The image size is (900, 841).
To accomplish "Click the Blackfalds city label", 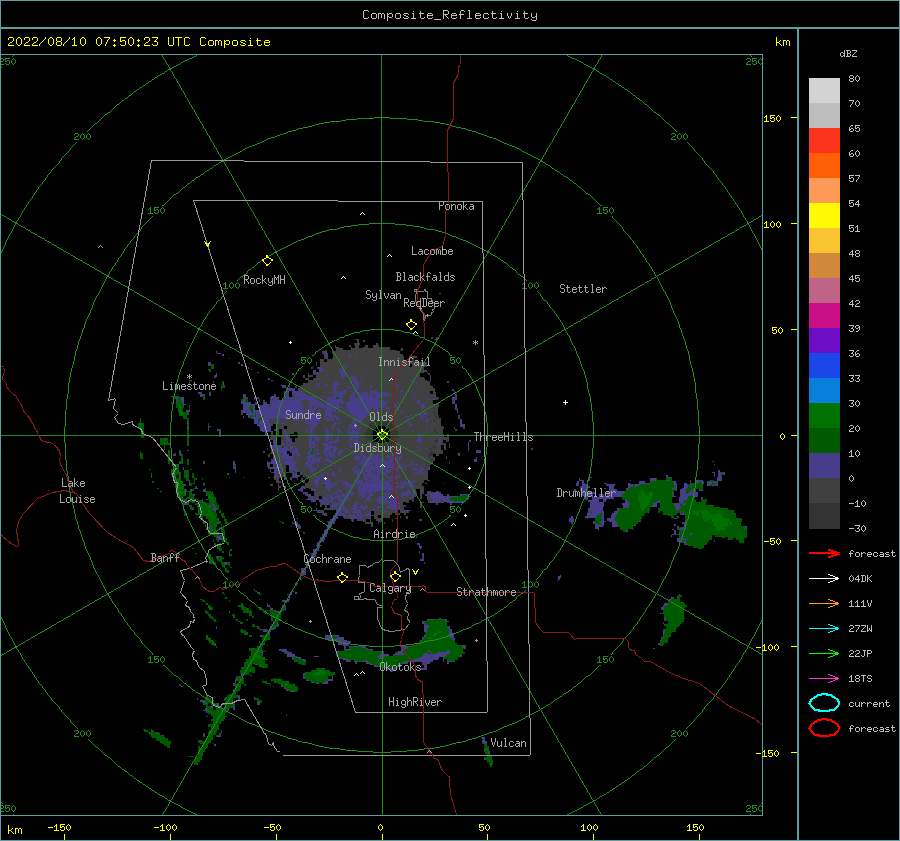I will pos(425,277).
